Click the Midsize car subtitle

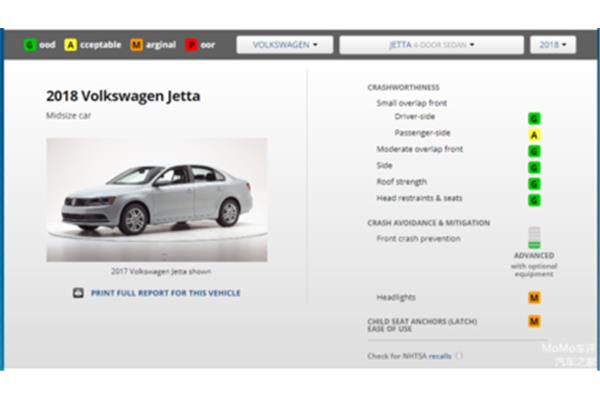point(68,116)
